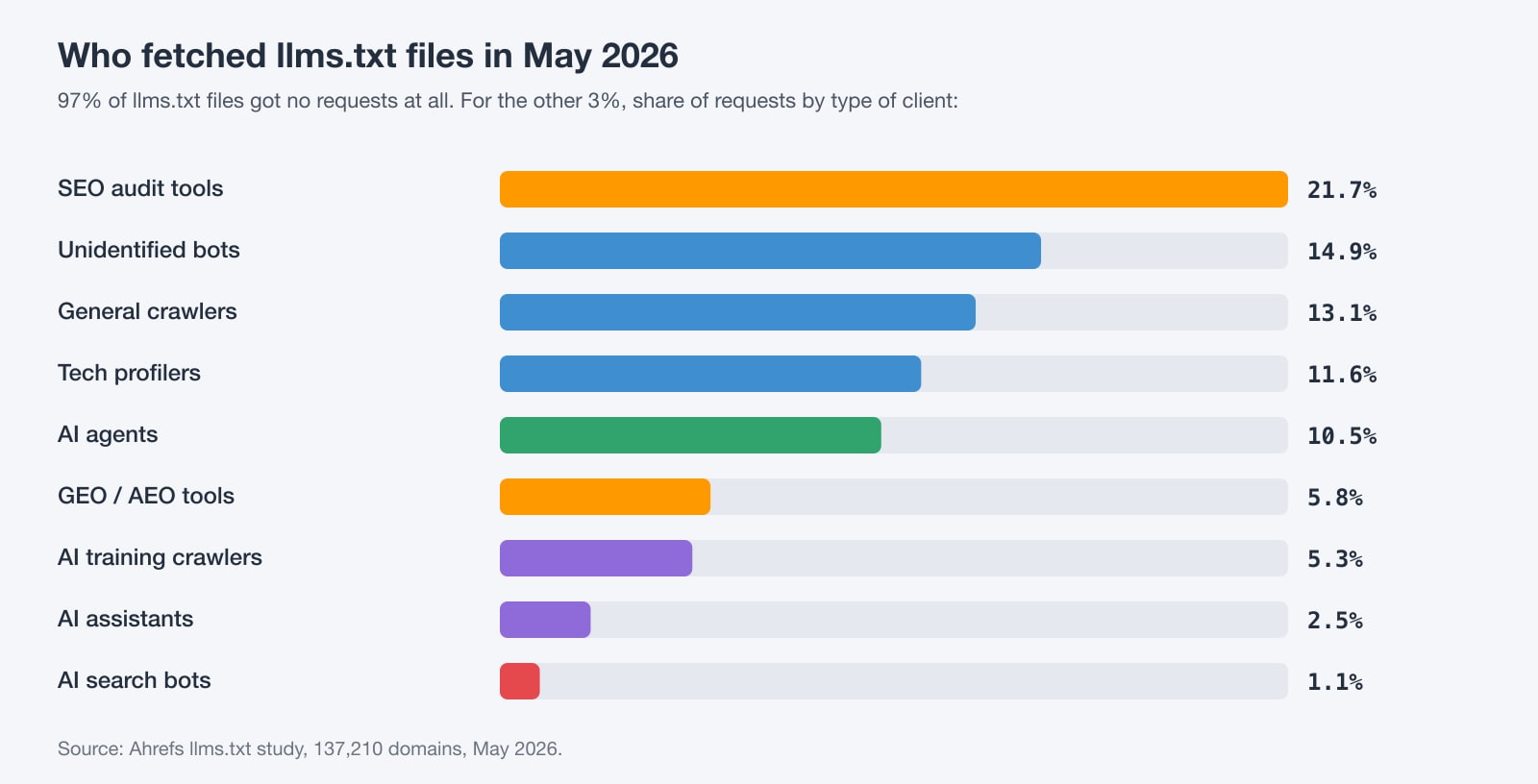Click the 5.3% value
The image size is (1538, 784).
tap(1335, 559)
